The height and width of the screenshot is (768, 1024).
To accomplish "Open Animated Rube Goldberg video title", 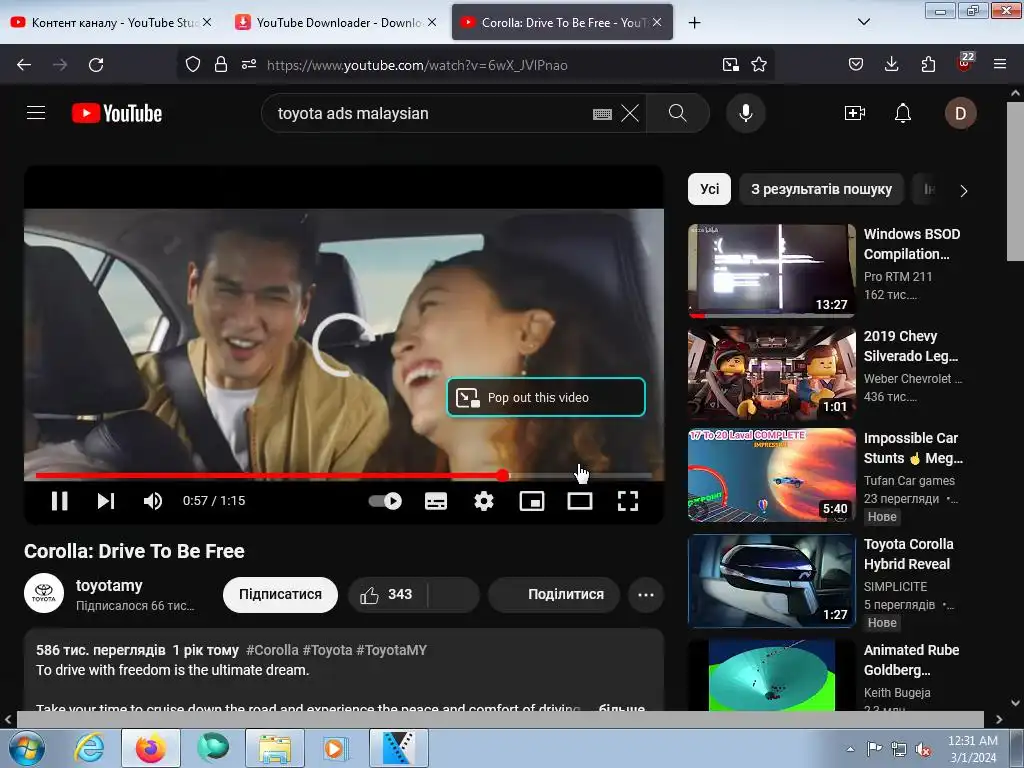I will (911, 660).
